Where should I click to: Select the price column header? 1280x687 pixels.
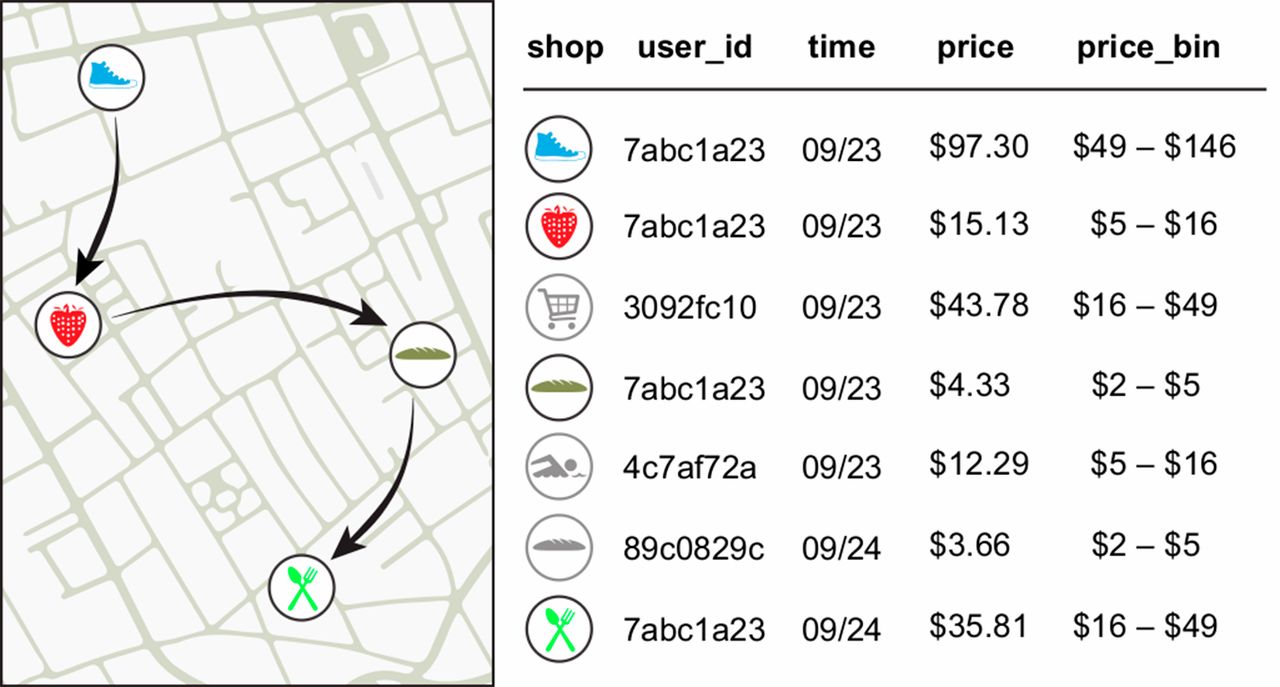975,47
